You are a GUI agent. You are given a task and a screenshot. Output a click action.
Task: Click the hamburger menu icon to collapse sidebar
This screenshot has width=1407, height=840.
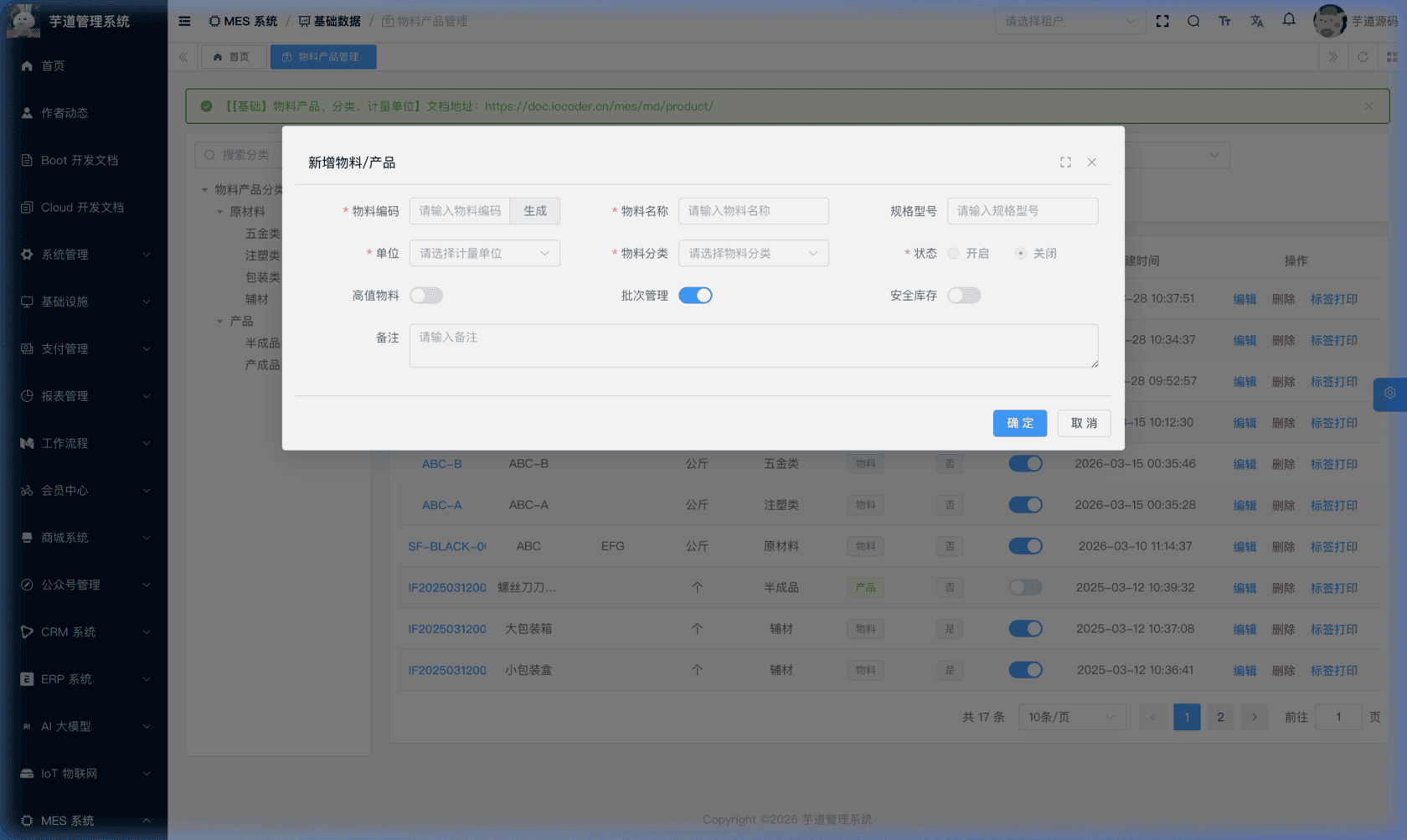[x=184, y=21]
